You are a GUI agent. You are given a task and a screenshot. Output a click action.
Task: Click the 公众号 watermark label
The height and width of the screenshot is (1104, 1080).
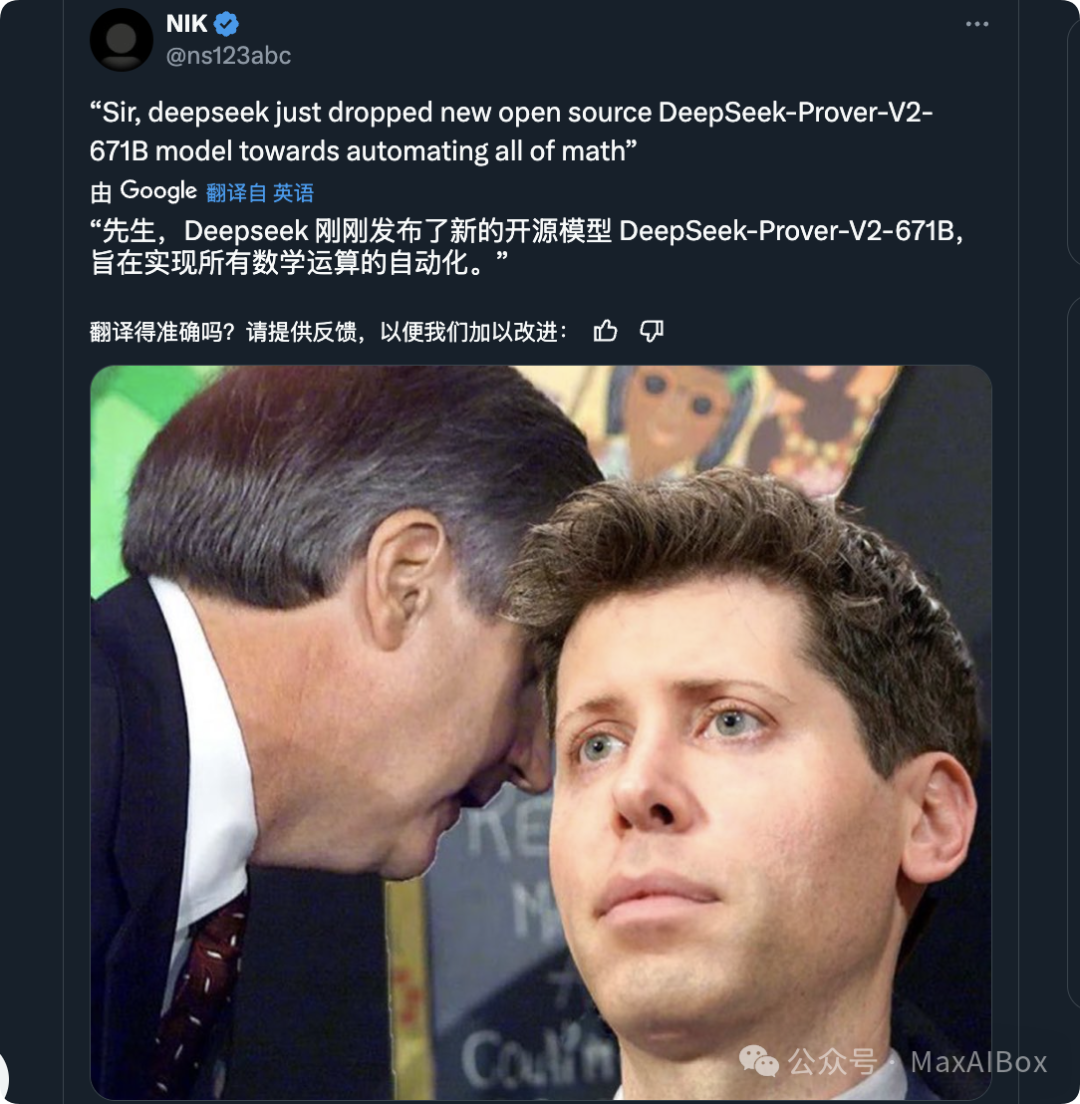(832, 1062)
